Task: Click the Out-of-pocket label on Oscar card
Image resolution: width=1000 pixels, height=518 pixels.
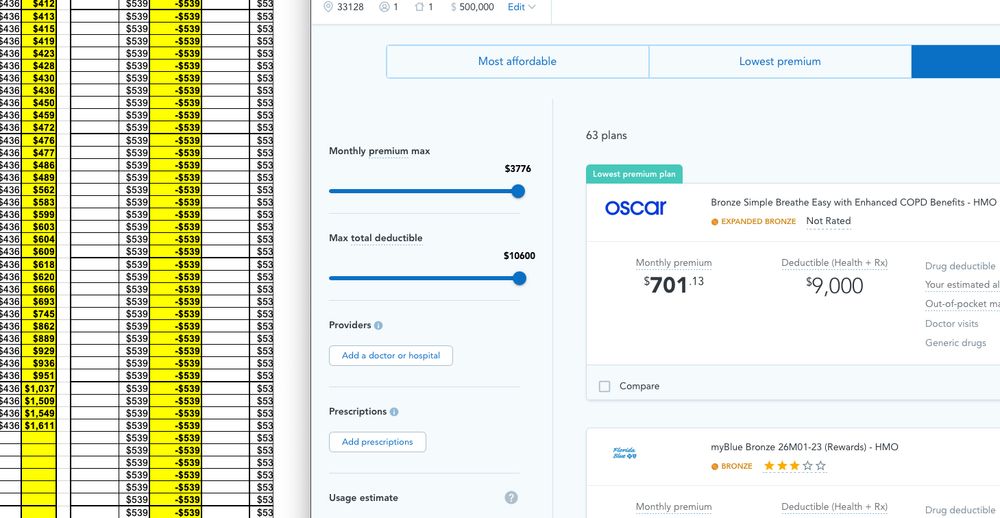Action: pyautogui.click(x=962, y=304)
